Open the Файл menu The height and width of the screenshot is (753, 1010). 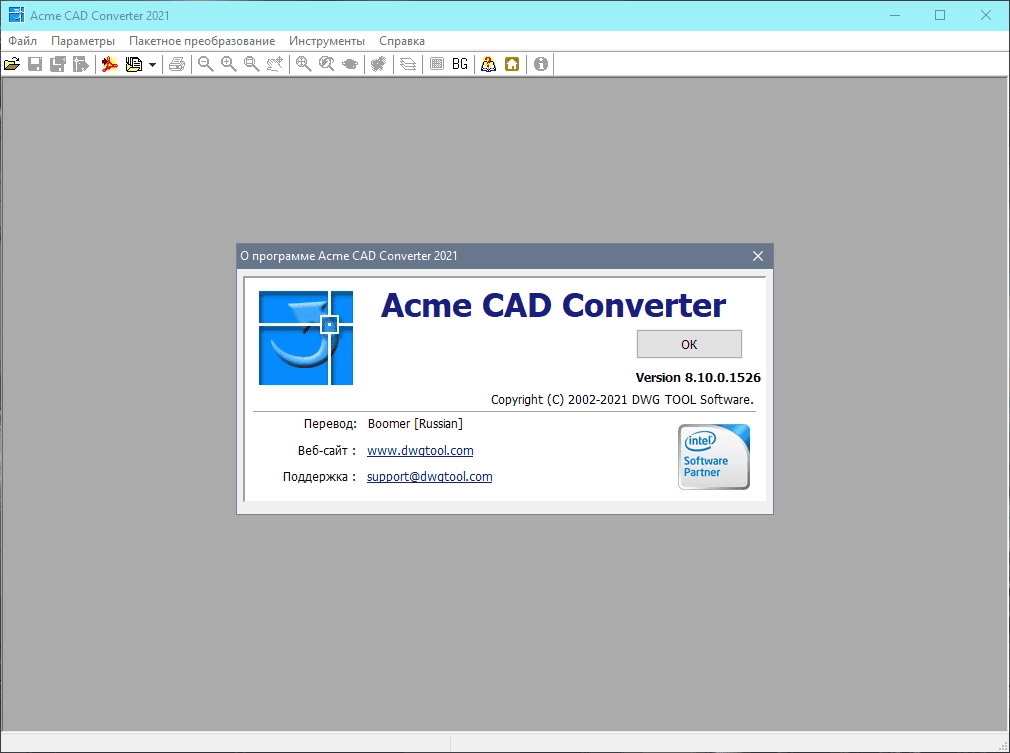pyautogui.click(x=23, y=41)
